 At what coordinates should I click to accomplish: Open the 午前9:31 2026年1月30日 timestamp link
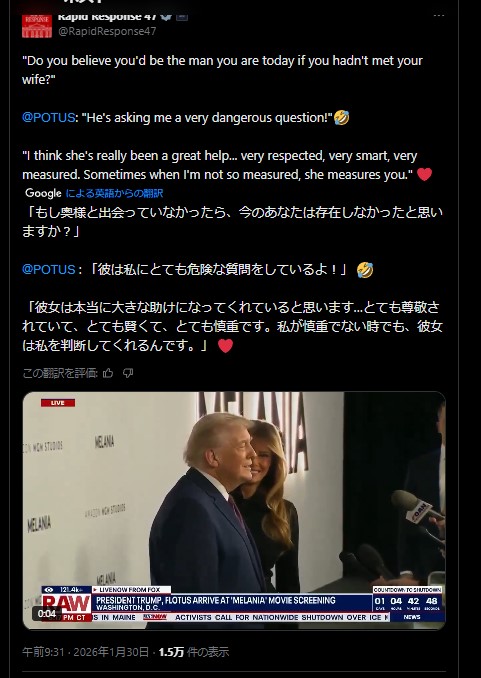click(85, 652)
